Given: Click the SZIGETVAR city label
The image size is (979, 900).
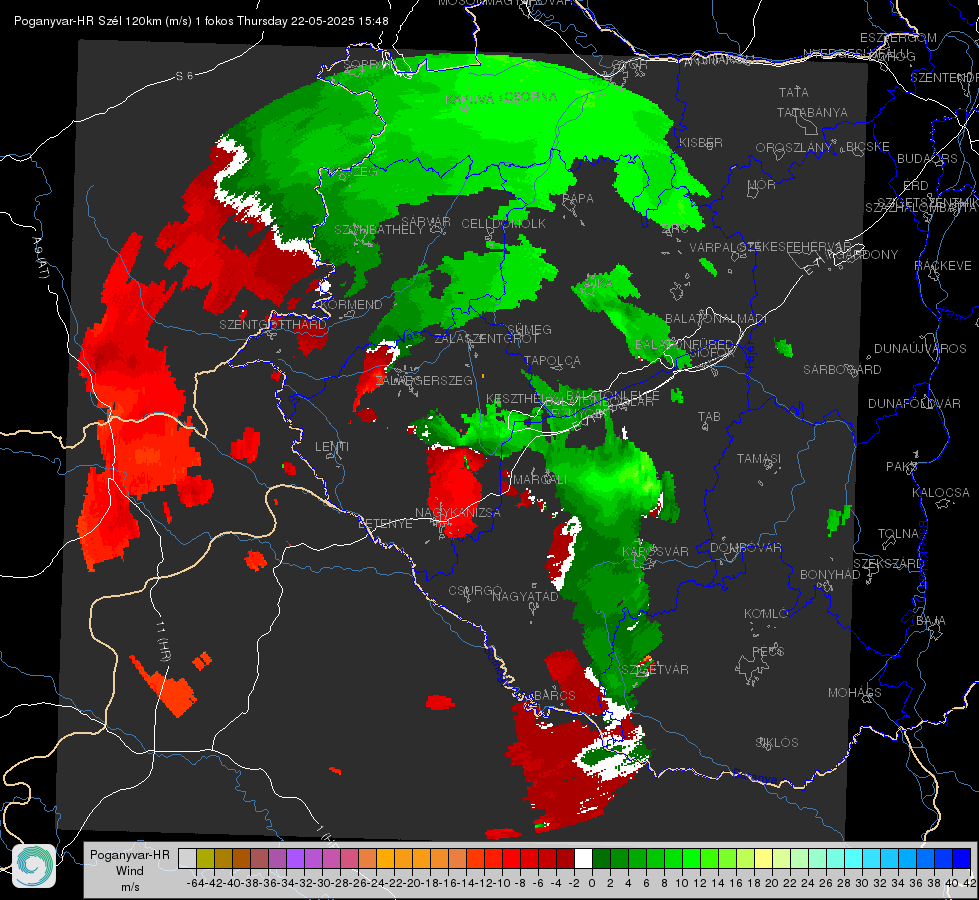Looking at the screenshot, I should pyautogui.click(x=655, y=670).
